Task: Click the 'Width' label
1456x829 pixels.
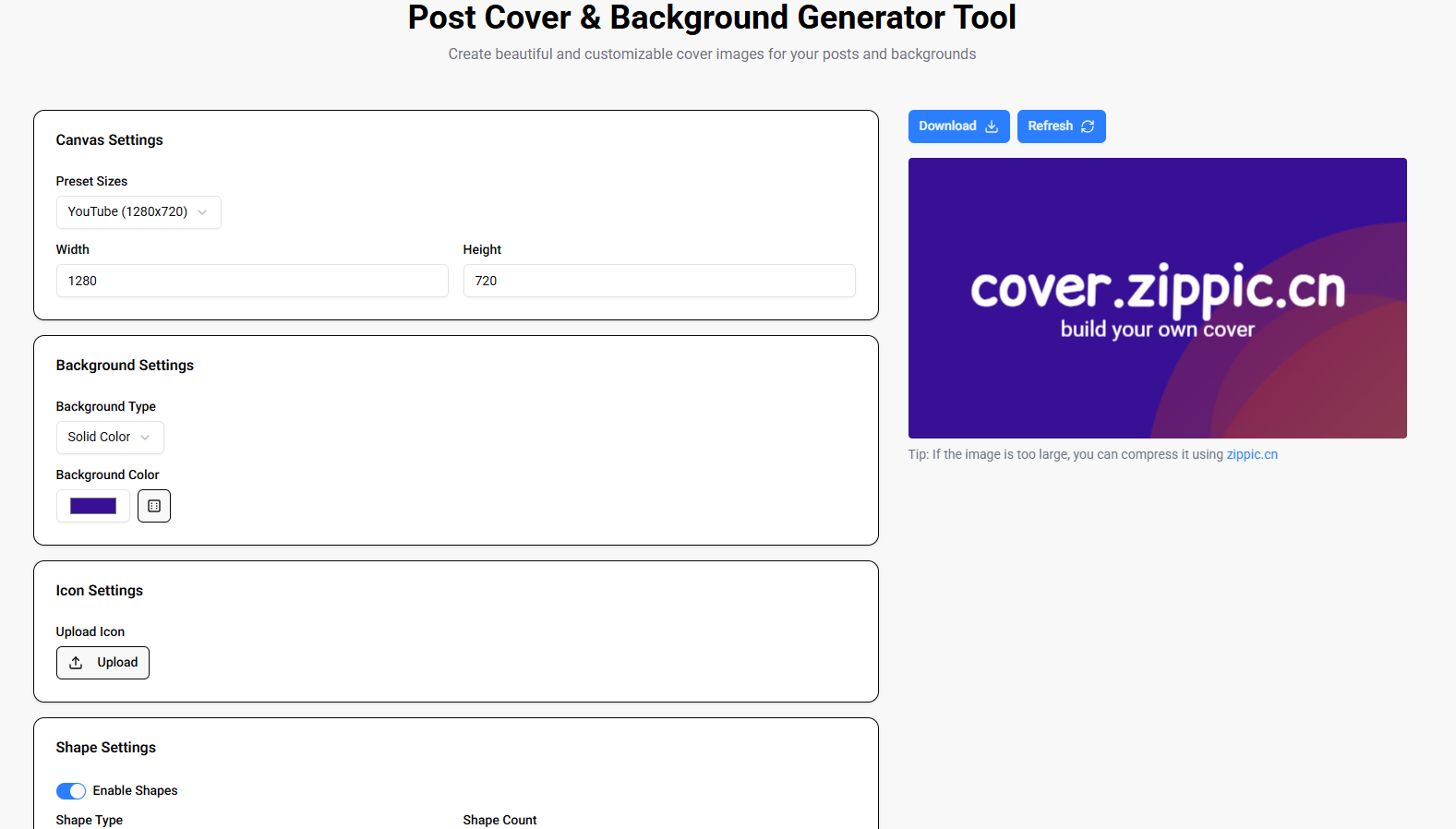Action: click(x=72, y=250)
